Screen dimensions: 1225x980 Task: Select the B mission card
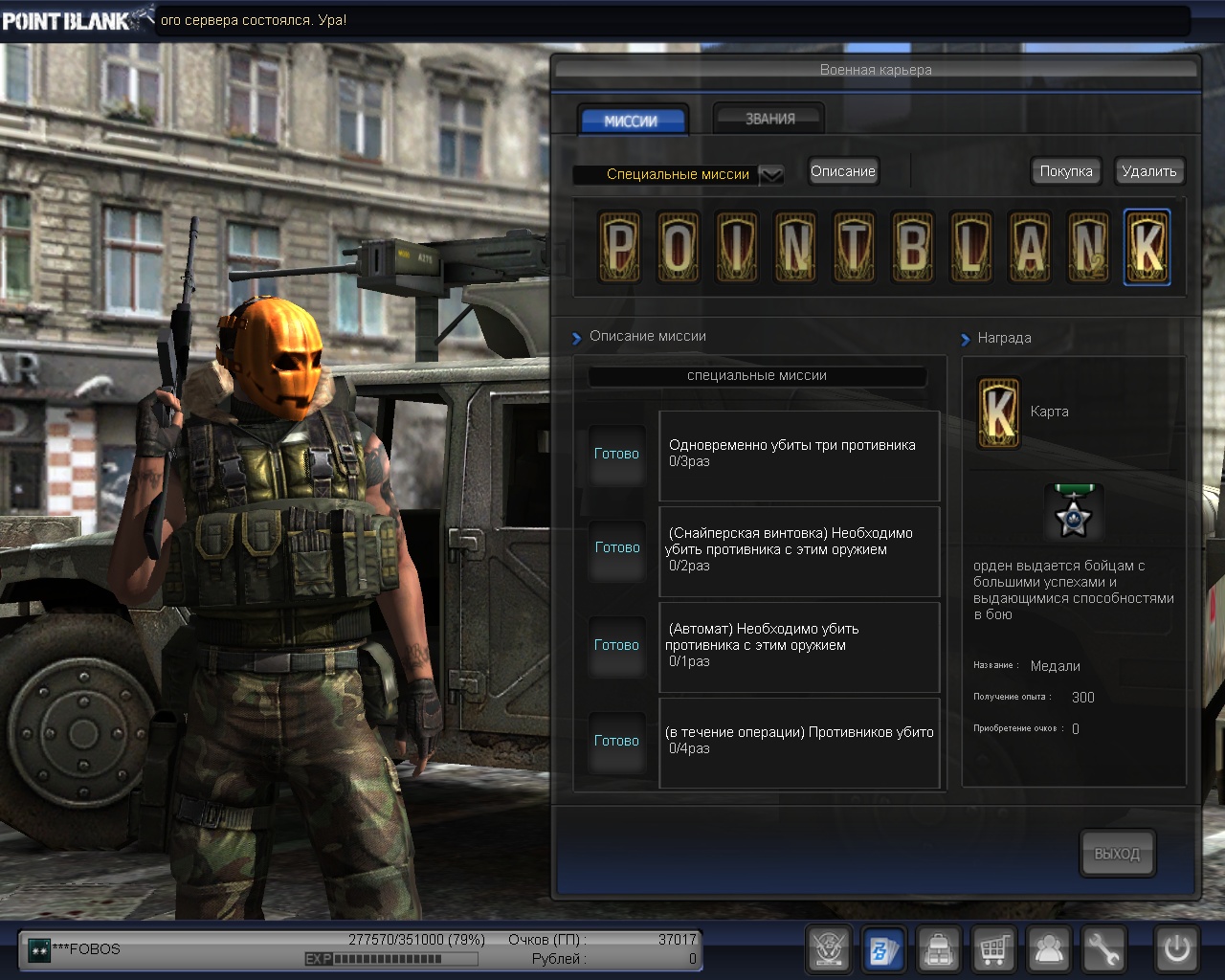912,247
